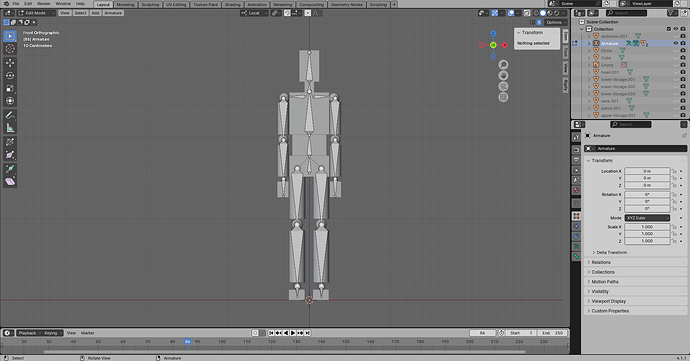Activate the Move tool
690x361 pixels.
(10, 63)
